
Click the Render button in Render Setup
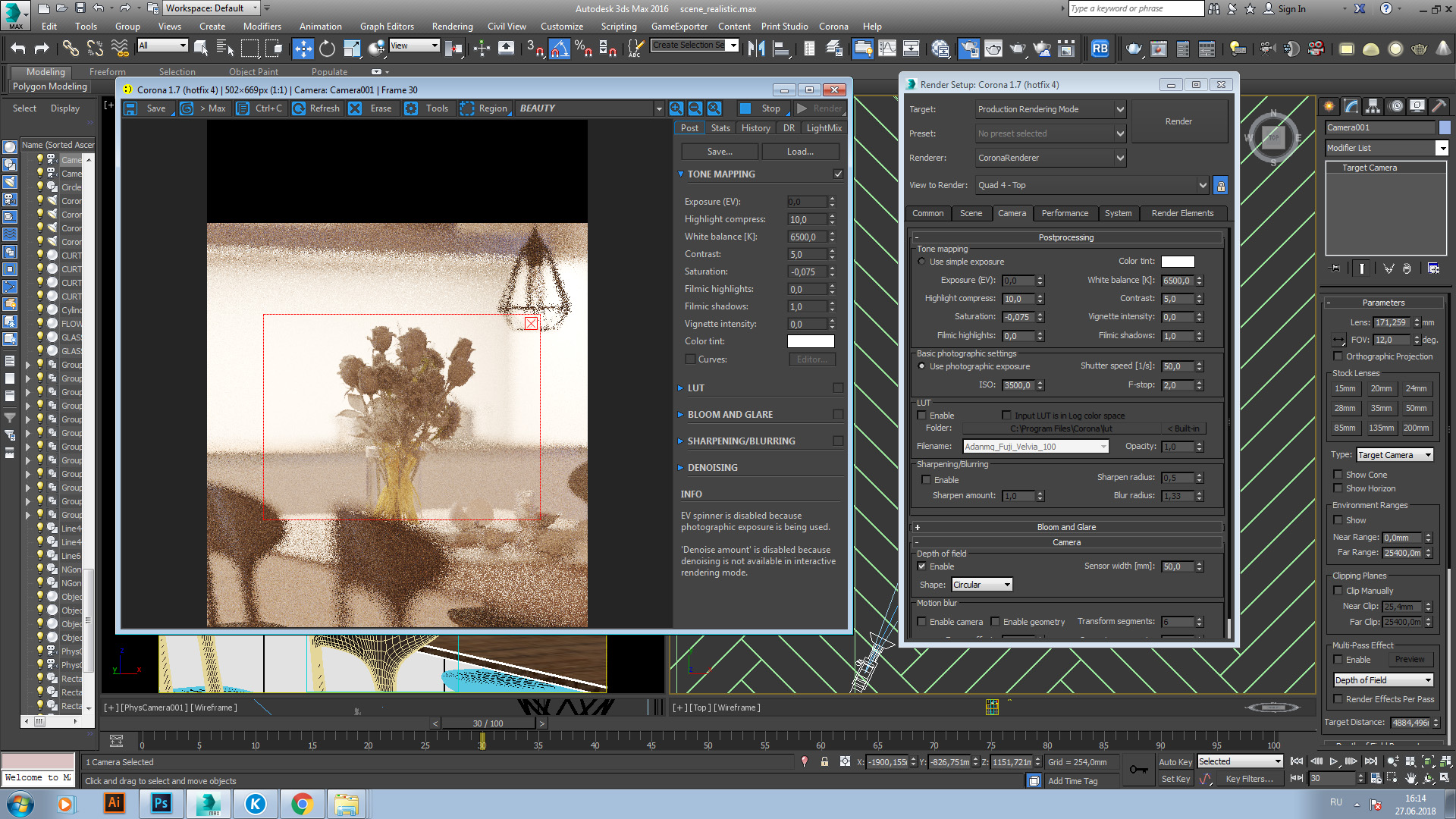click(x=1178, y=120)
